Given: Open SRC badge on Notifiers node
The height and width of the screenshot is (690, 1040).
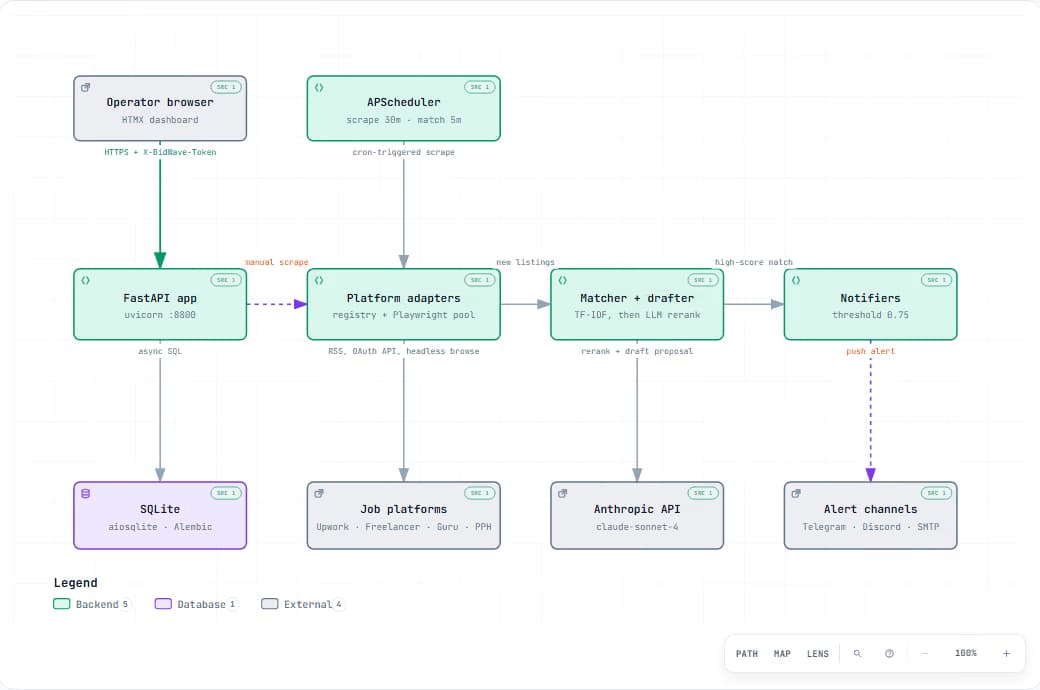Looking at the screenshot, I should point(937,280).
